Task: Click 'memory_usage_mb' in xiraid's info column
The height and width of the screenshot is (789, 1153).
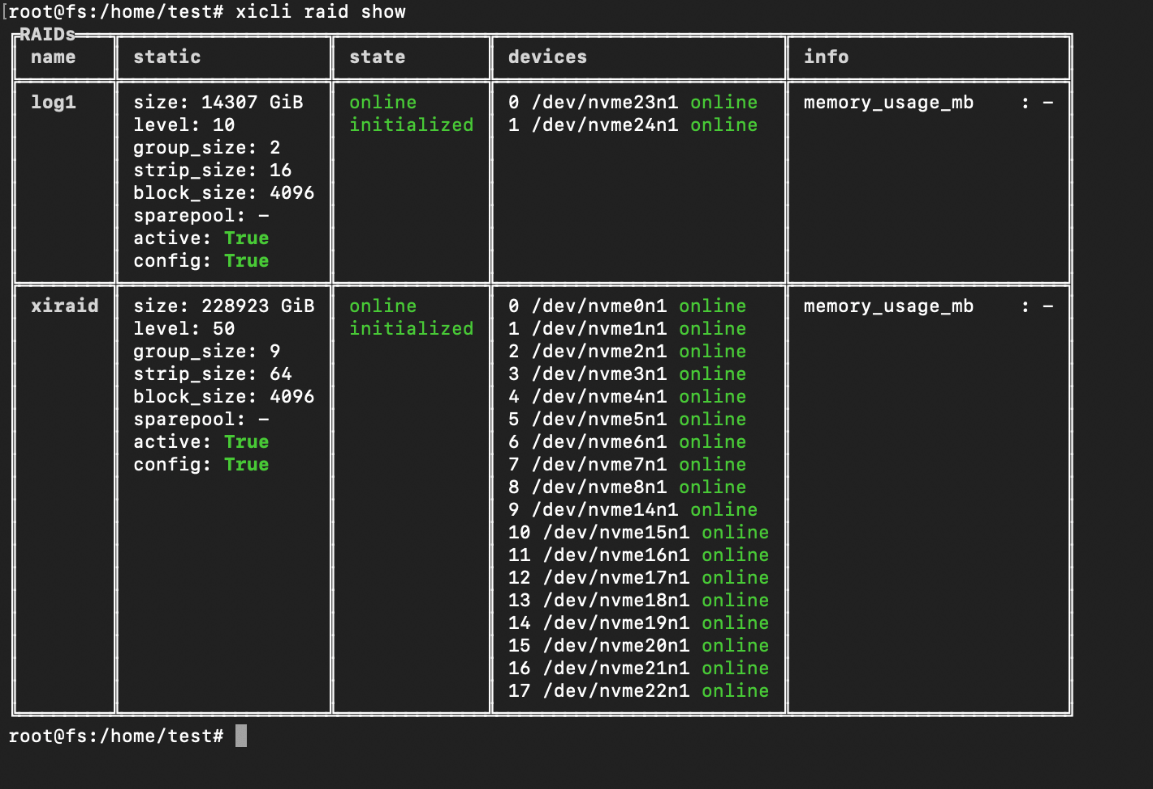Action: pos(888,305)
